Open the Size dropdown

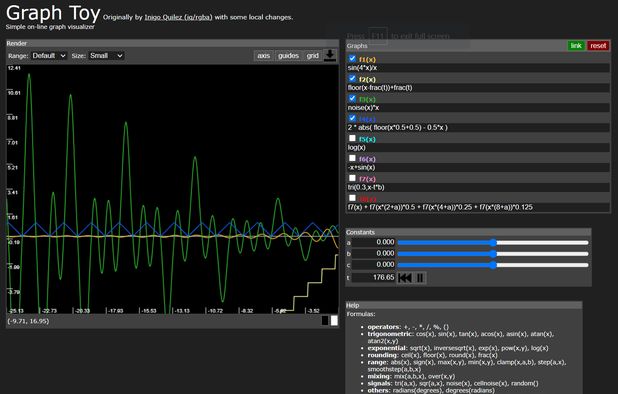(106, 56)
